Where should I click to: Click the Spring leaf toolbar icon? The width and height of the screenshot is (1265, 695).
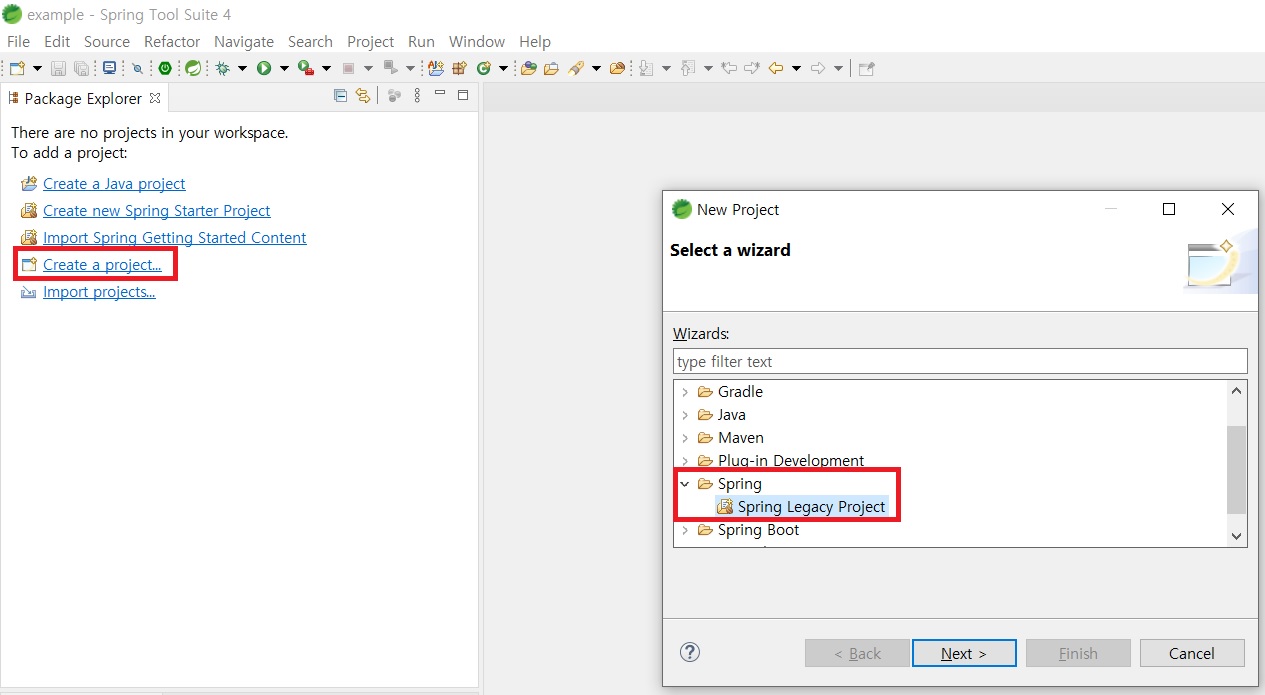pyautogui.click(x=193, y=68)
